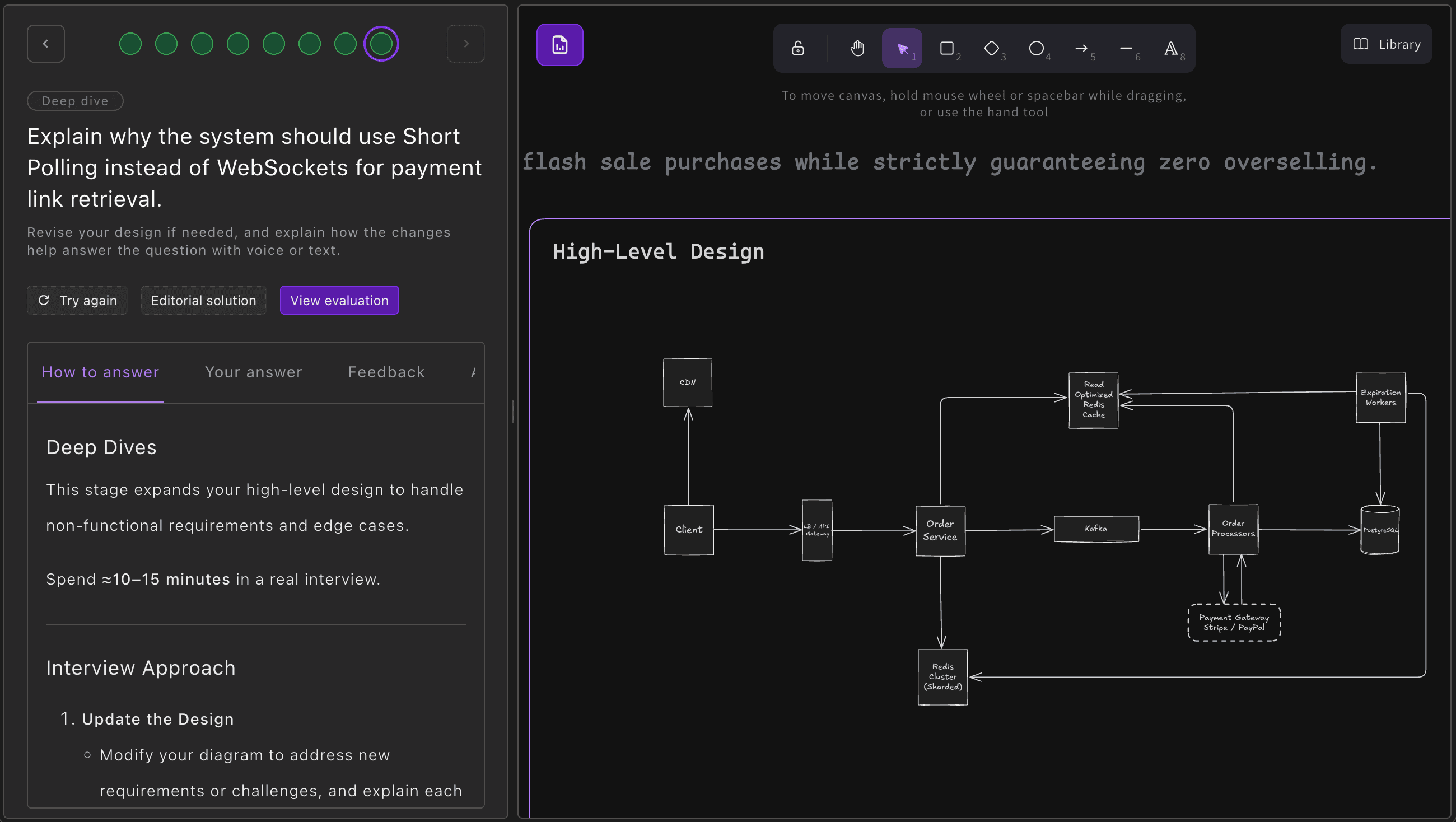Image resolution: width=1456 pixels, height=822 pixels.
Task: Jump to second green step dot
Action: click(x=166, y=44)
